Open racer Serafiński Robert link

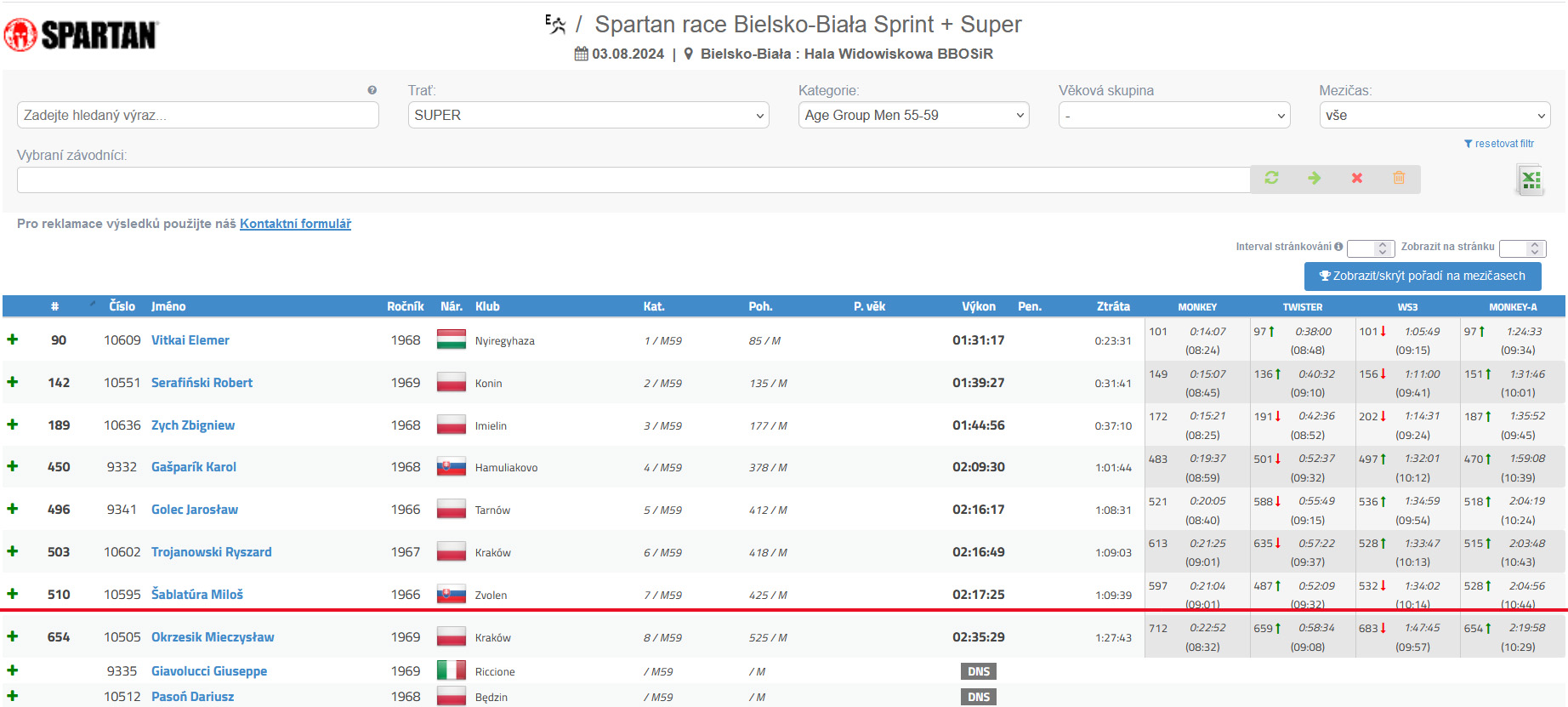click(202, 382)
